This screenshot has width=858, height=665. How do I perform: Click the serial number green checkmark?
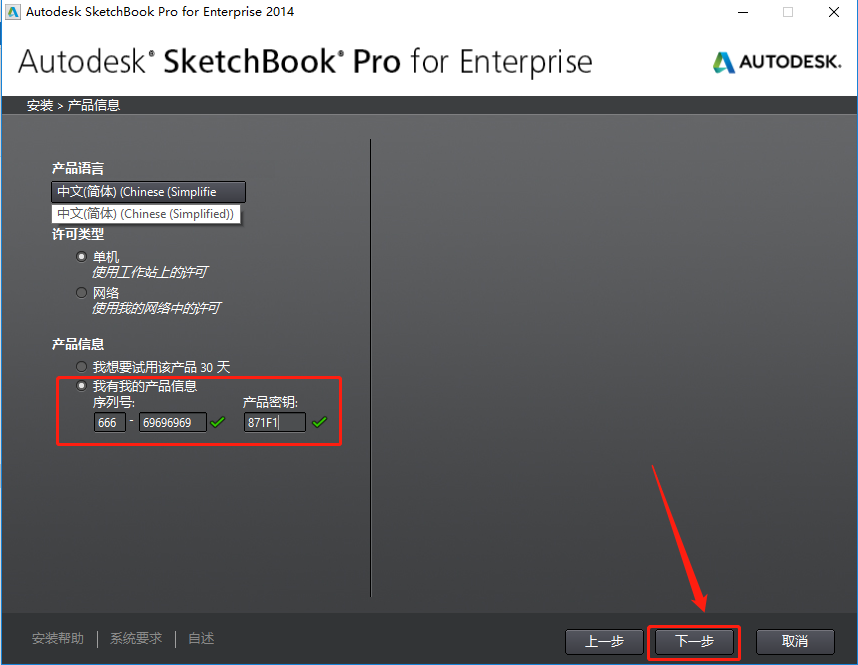(218, 422)
